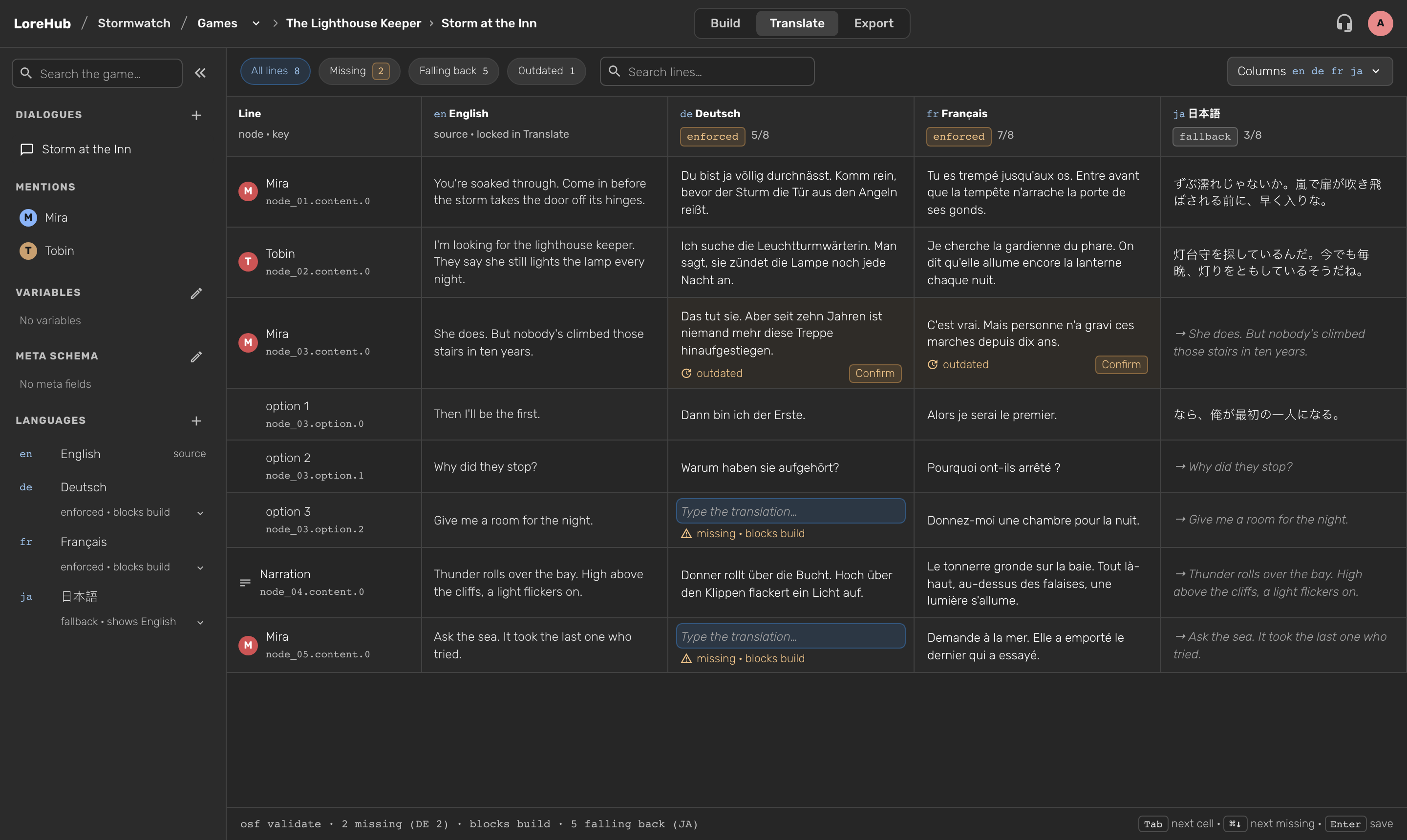
Task: Focus the Search lines field
Action: 707,71
